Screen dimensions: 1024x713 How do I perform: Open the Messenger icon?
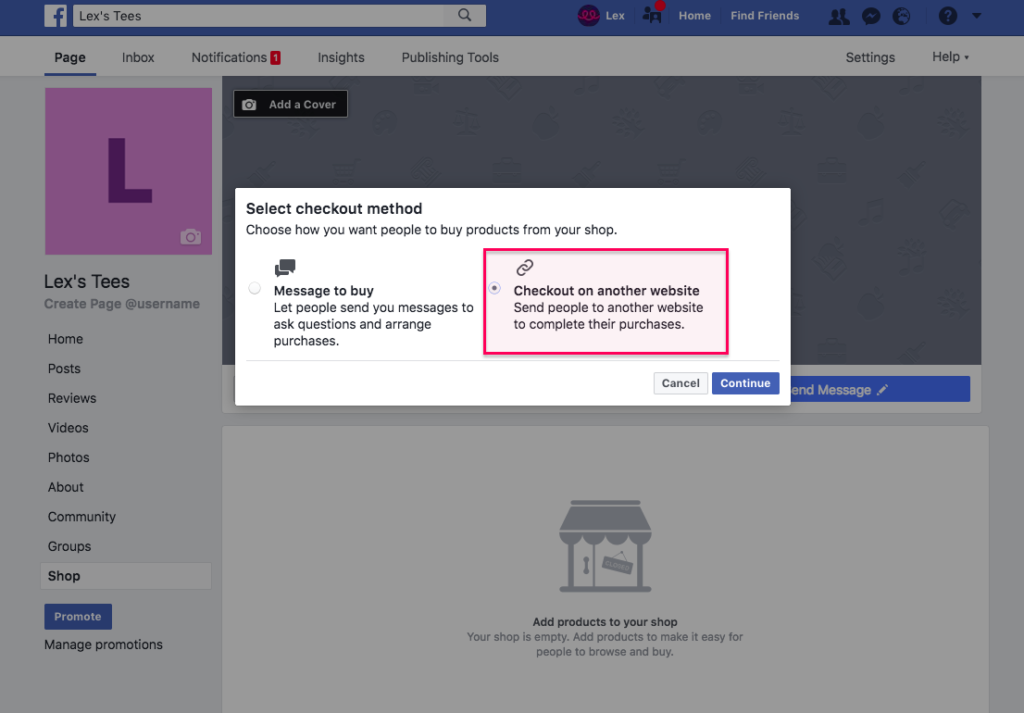(871, 16)
